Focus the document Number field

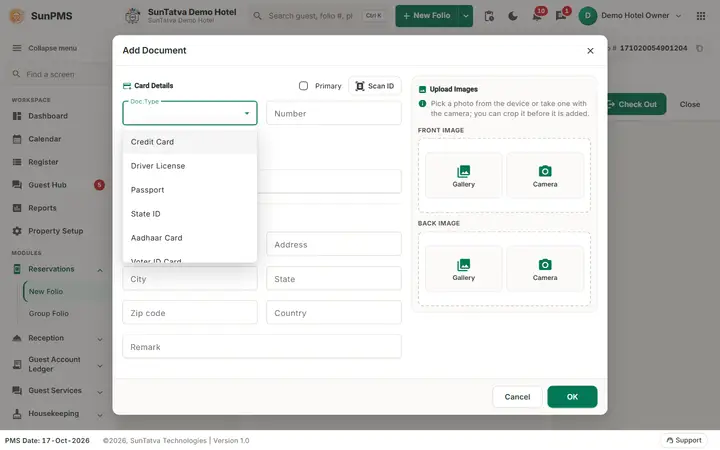point(334,113)
